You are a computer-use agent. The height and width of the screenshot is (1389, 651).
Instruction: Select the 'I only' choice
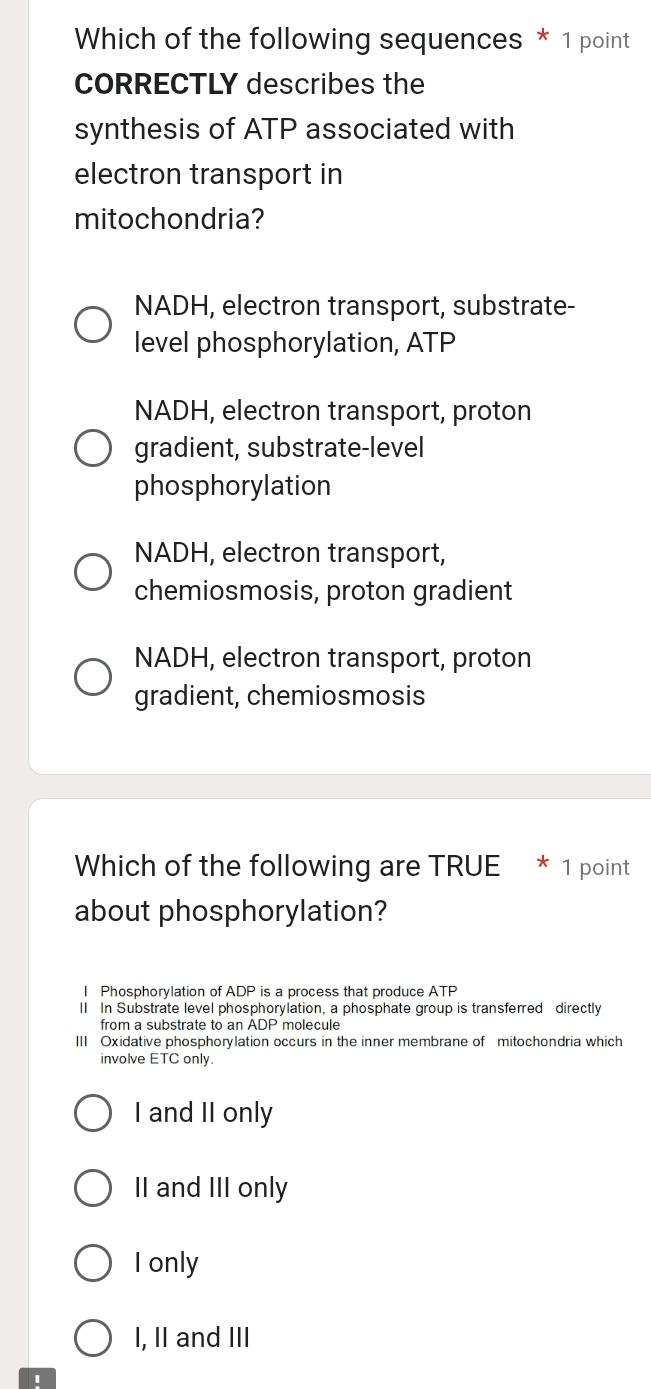click(x=92, y=1262)
